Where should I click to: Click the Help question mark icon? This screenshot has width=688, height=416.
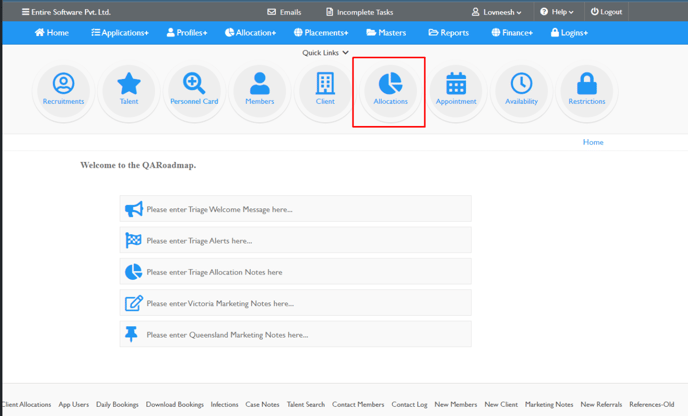pyautogui.click(x=544, y=12)
